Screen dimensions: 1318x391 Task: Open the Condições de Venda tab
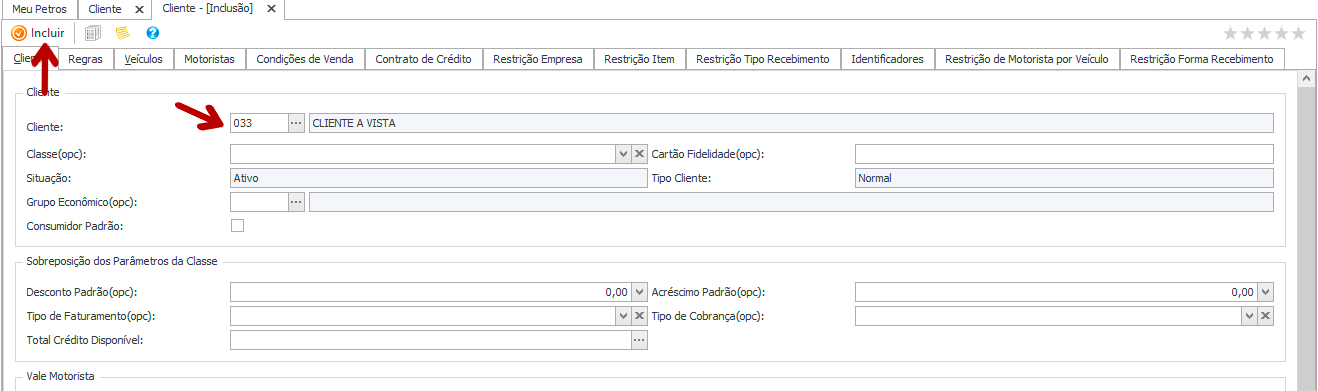coord(304,59)
